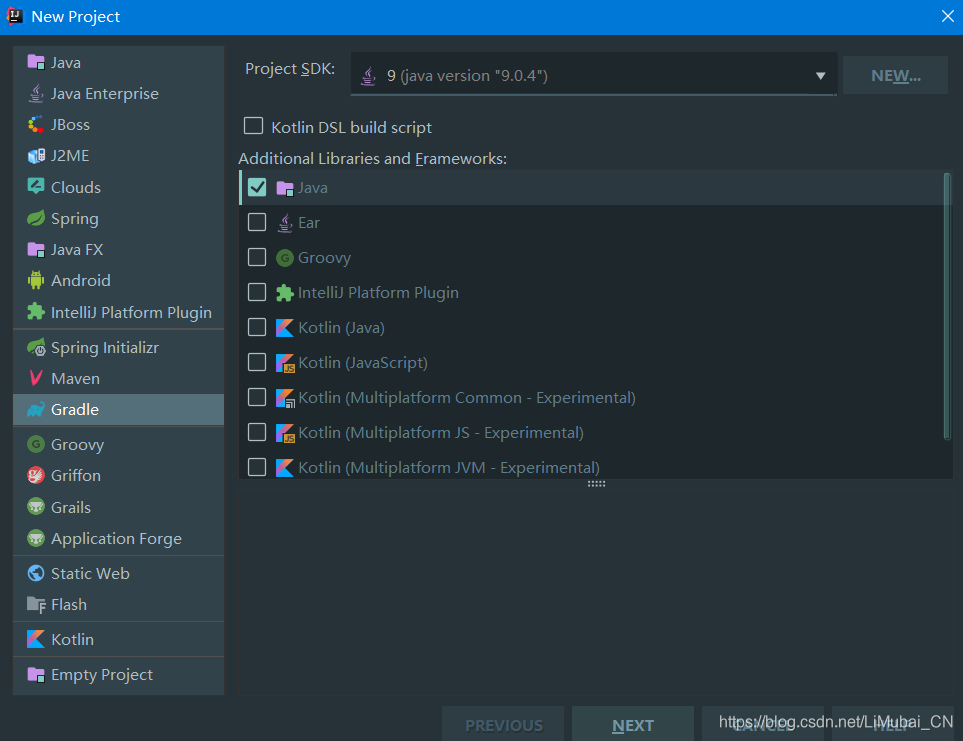This screenshot has height=741, width=963.
Task: Click the Maven icon
Action: 36,378
